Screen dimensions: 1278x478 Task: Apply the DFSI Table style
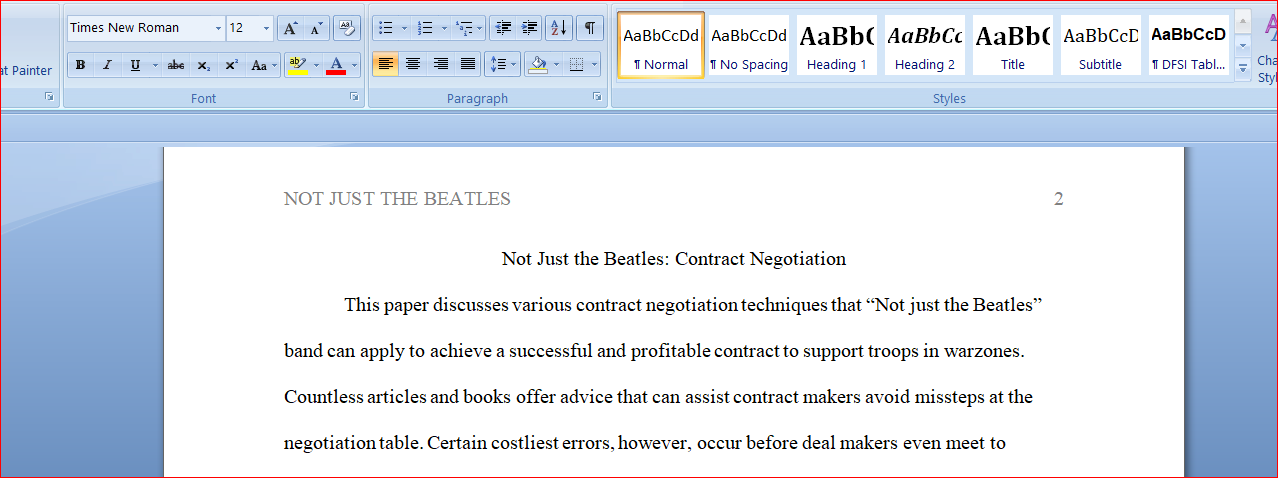pos(1189,45)
